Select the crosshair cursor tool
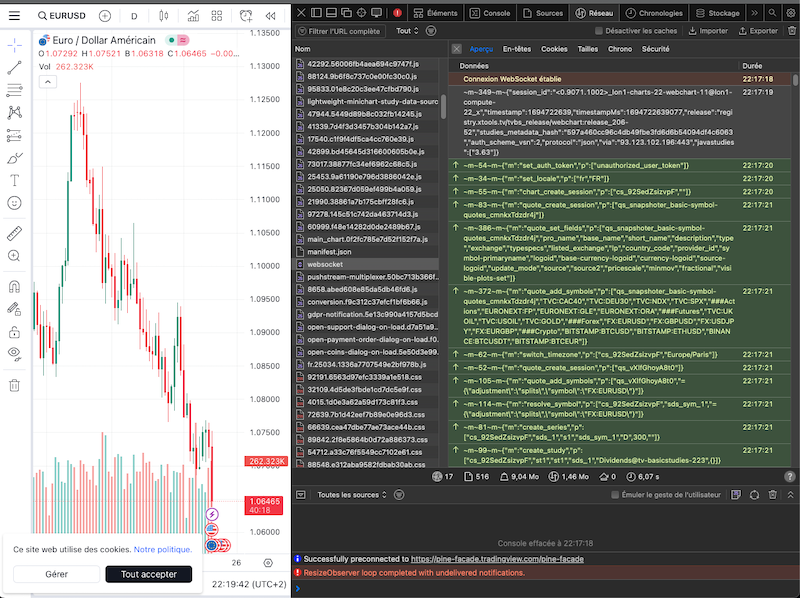Screen dimensions: 800x598 14,45
